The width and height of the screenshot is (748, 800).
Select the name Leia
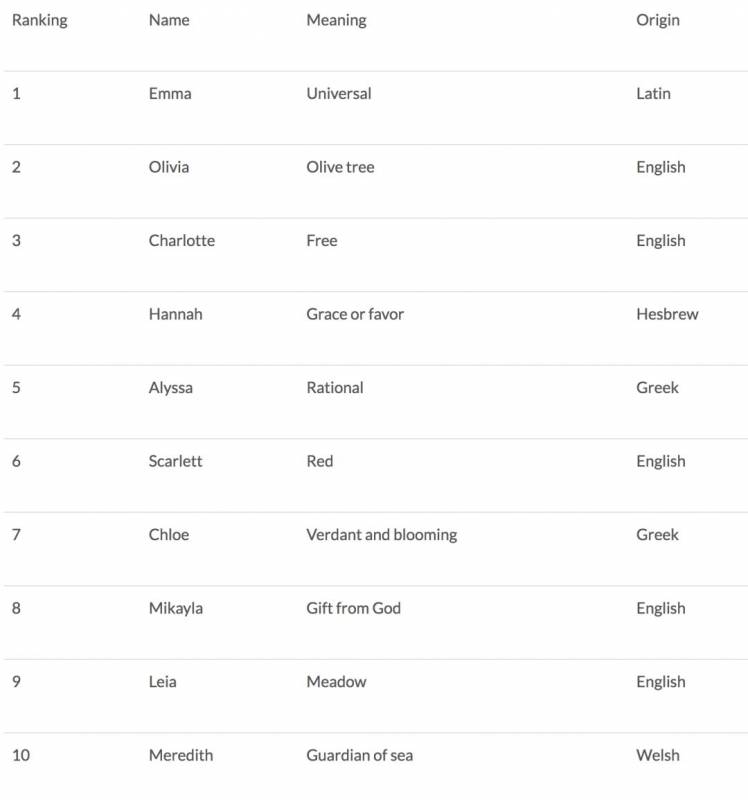tap(164, 682)
